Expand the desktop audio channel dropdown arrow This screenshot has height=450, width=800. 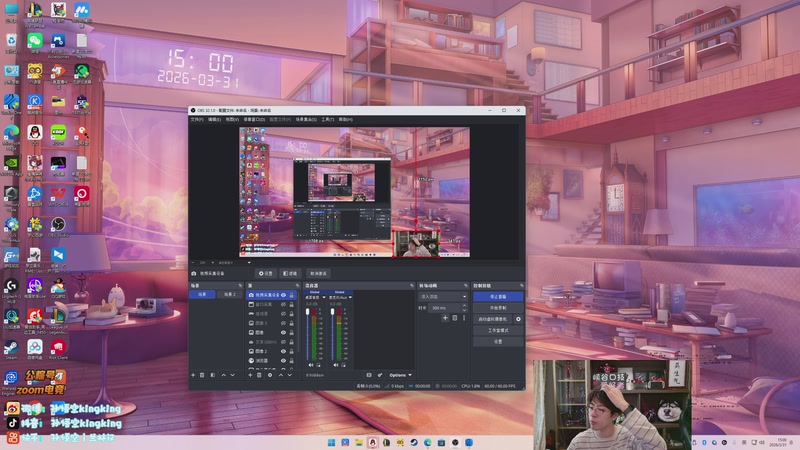point(324,297)
